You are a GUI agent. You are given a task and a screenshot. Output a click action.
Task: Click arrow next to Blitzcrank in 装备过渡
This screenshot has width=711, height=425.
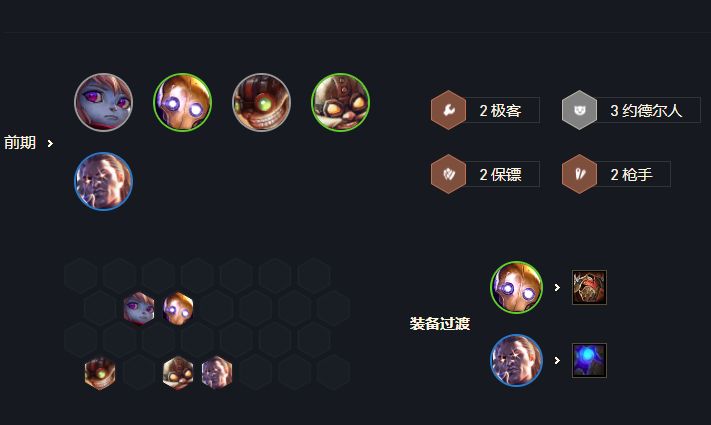click(557, 288)
